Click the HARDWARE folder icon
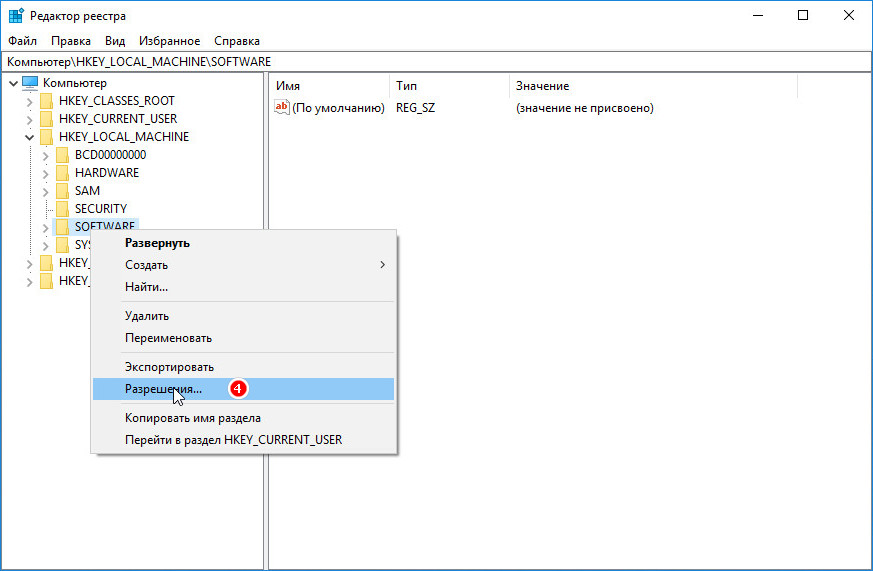 (63, 173)
